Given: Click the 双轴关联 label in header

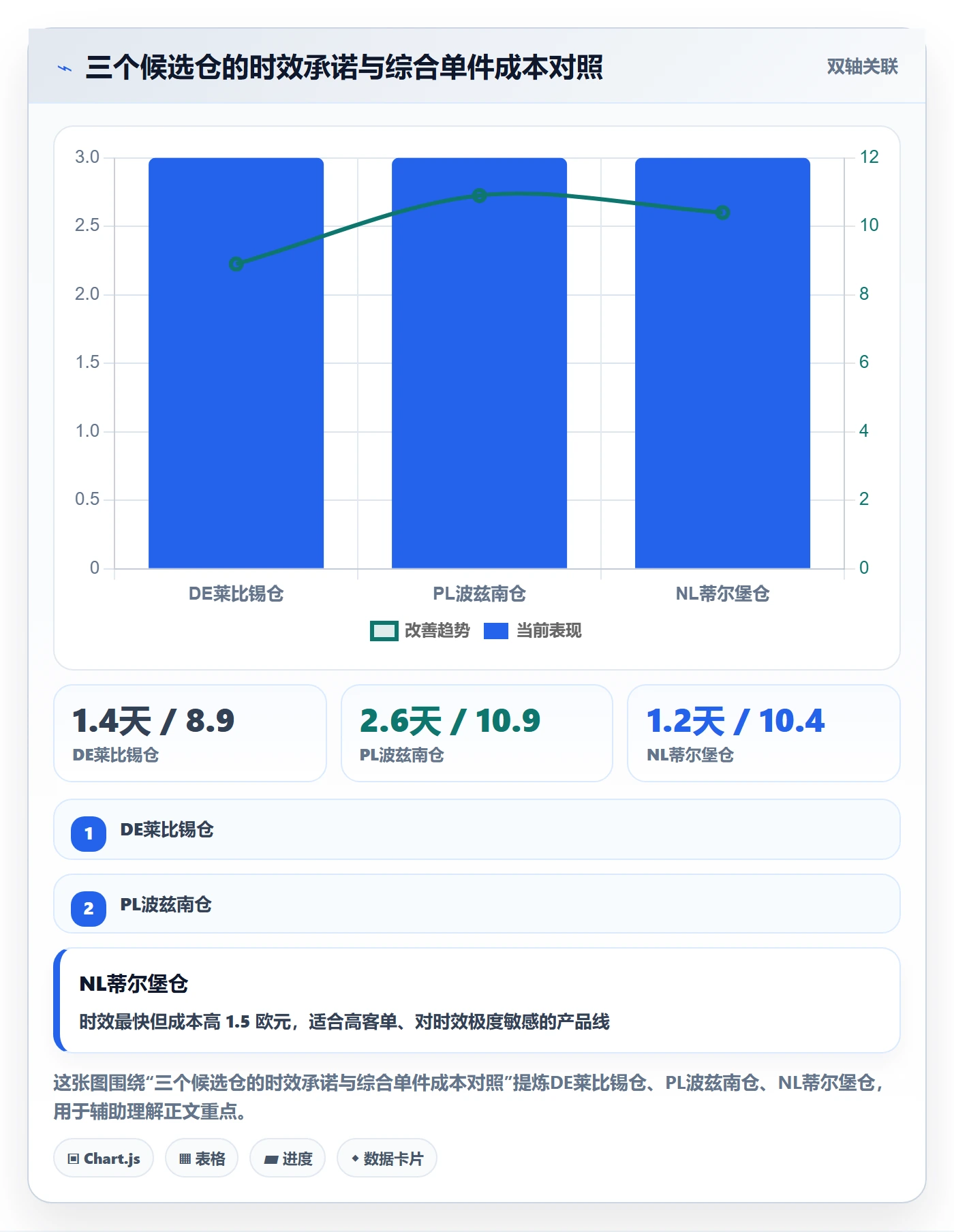Looking at the screenshot, I should pyautogui.click(x=863, y=67).
